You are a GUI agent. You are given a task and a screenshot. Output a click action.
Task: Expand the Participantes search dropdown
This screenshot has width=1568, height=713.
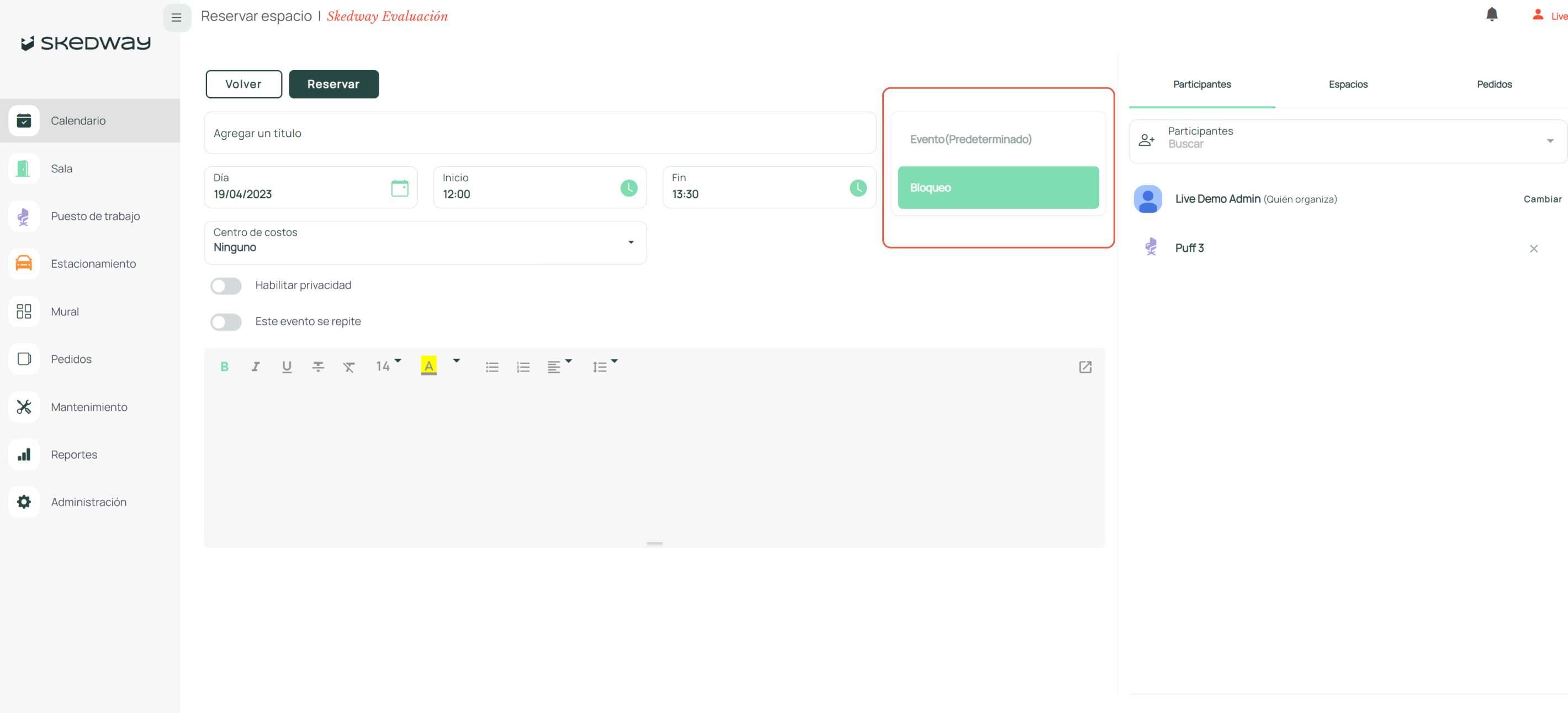pyautogui.click(x=1550, y=141)
